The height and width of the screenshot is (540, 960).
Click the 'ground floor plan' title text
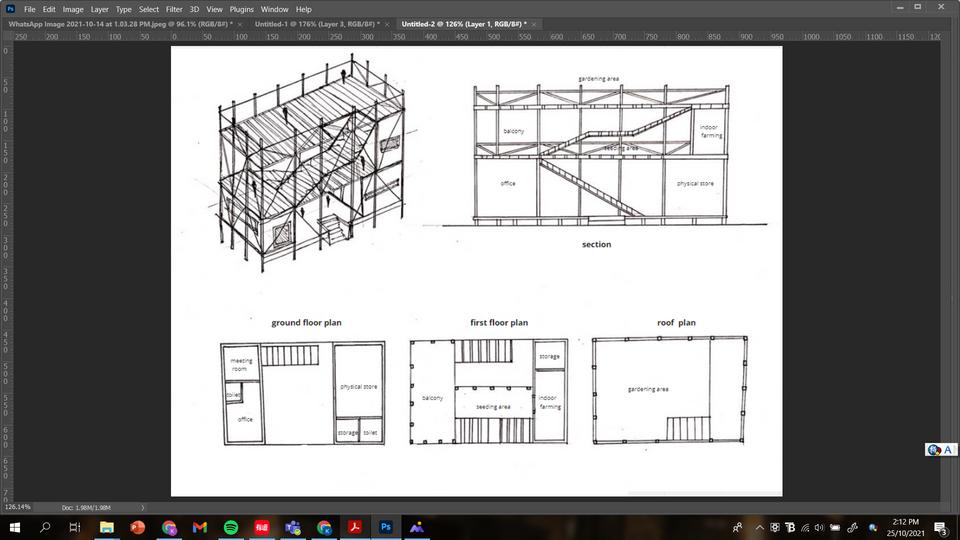pyautogui.click(x=306, y=323)
